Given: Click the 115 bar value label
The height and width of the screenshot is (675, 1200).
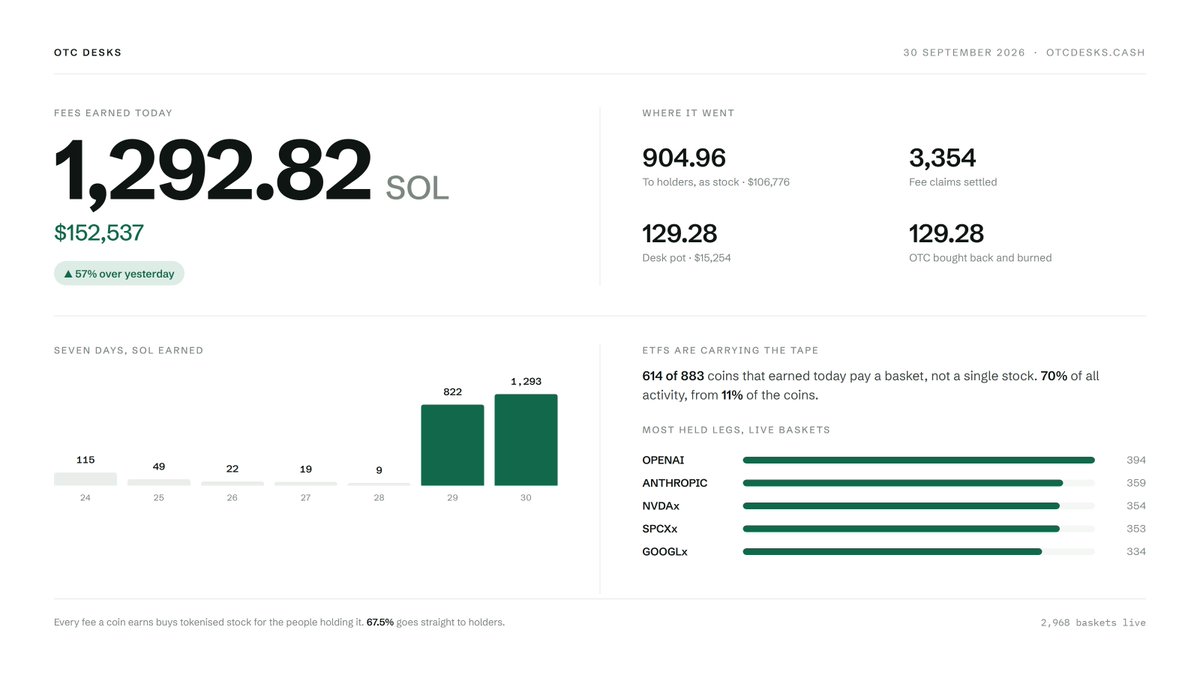Looking at the screenshot, I should click(x=85, y=460).
